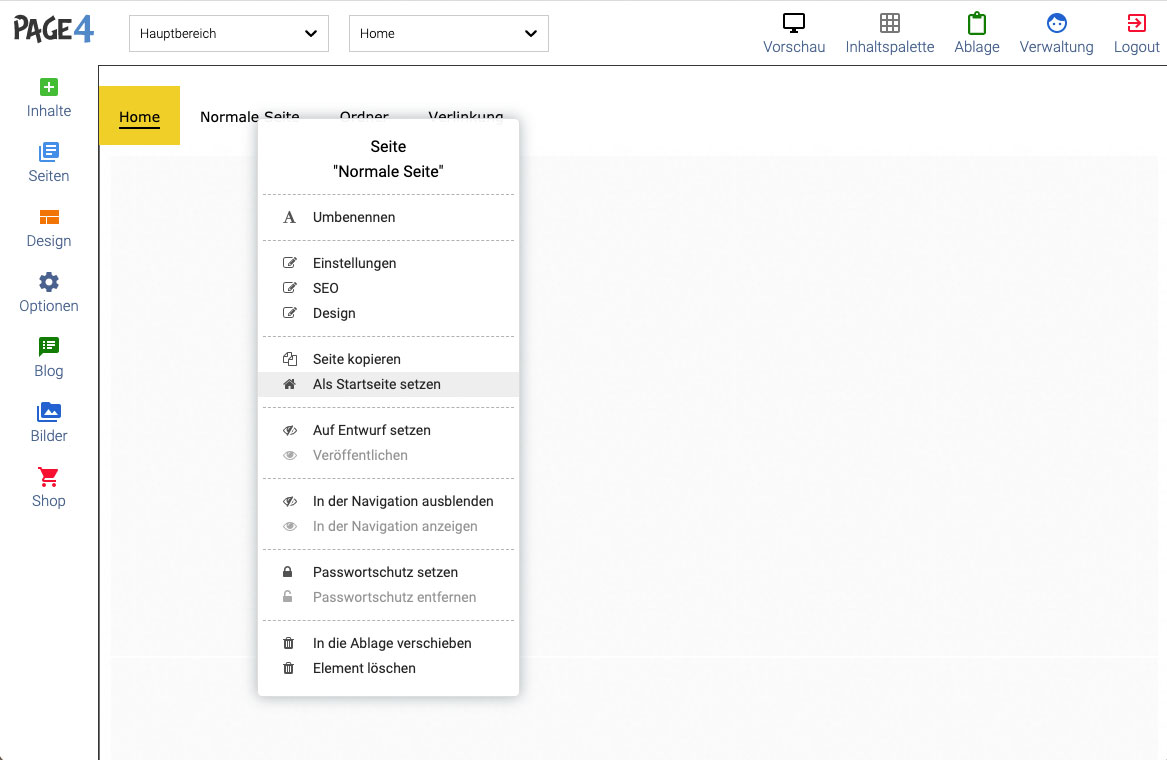Screen dimensions: 1167x760
Task: Open the Shop cart icon
Action: pyautogui.click(x=48, y=476)
